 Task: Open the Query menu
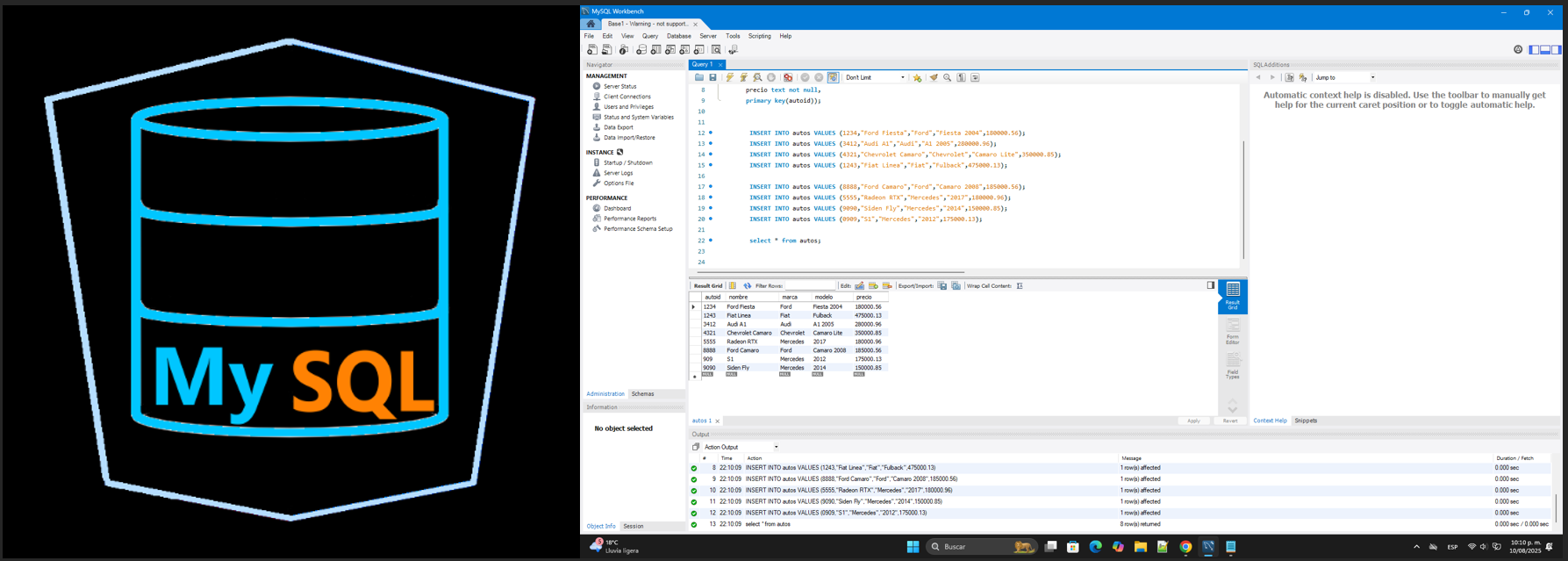tap(650, 36)
